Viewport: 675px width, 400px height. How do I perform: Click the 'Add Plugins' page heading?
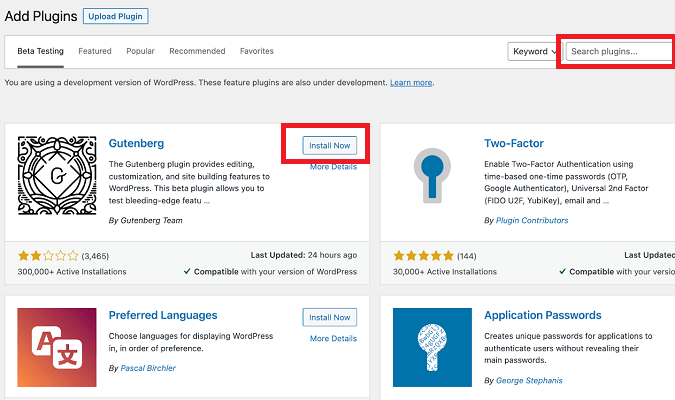coord(41,16)
